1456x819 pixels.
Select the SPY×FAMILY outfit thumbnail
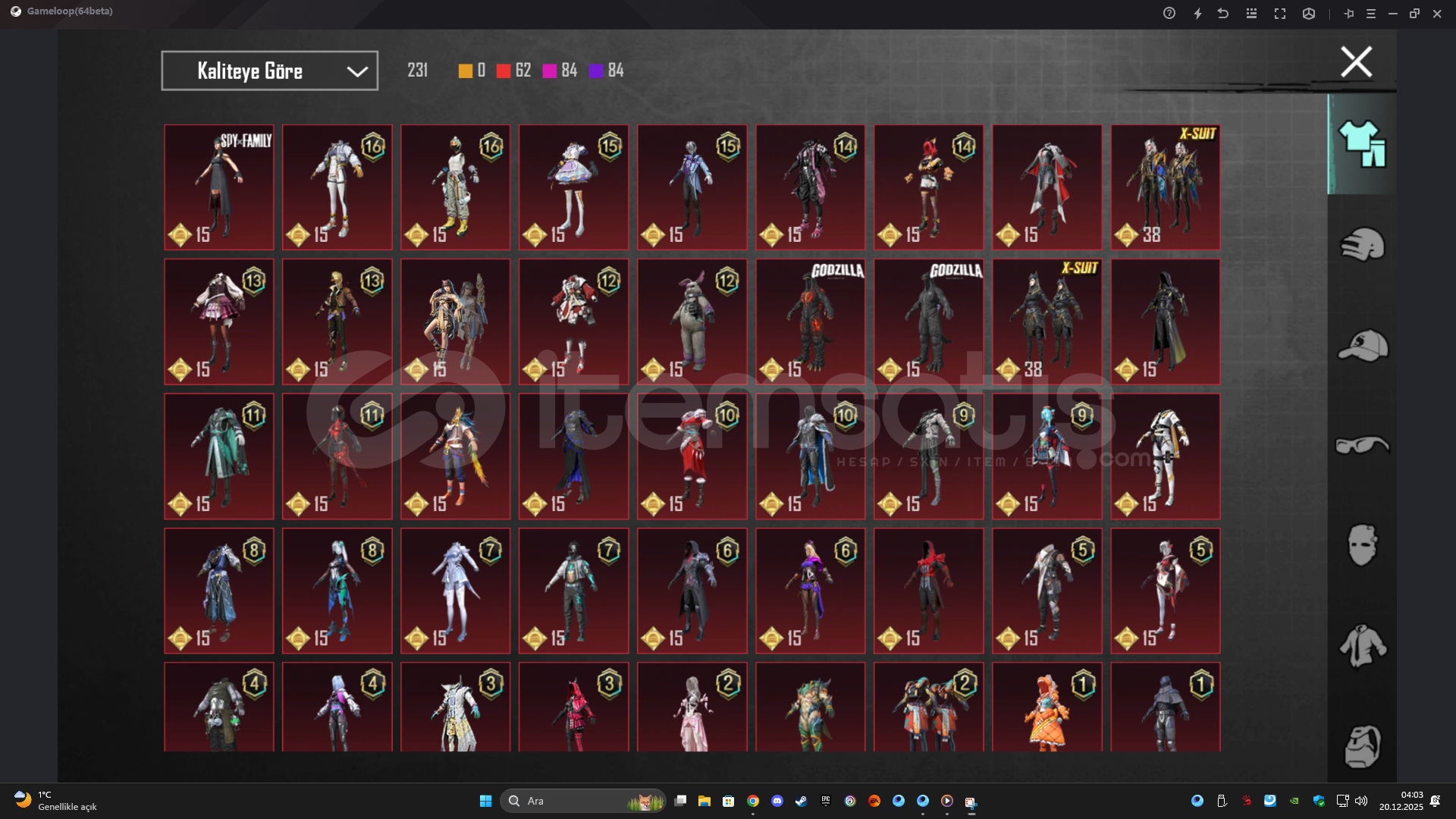pos(218,187)
